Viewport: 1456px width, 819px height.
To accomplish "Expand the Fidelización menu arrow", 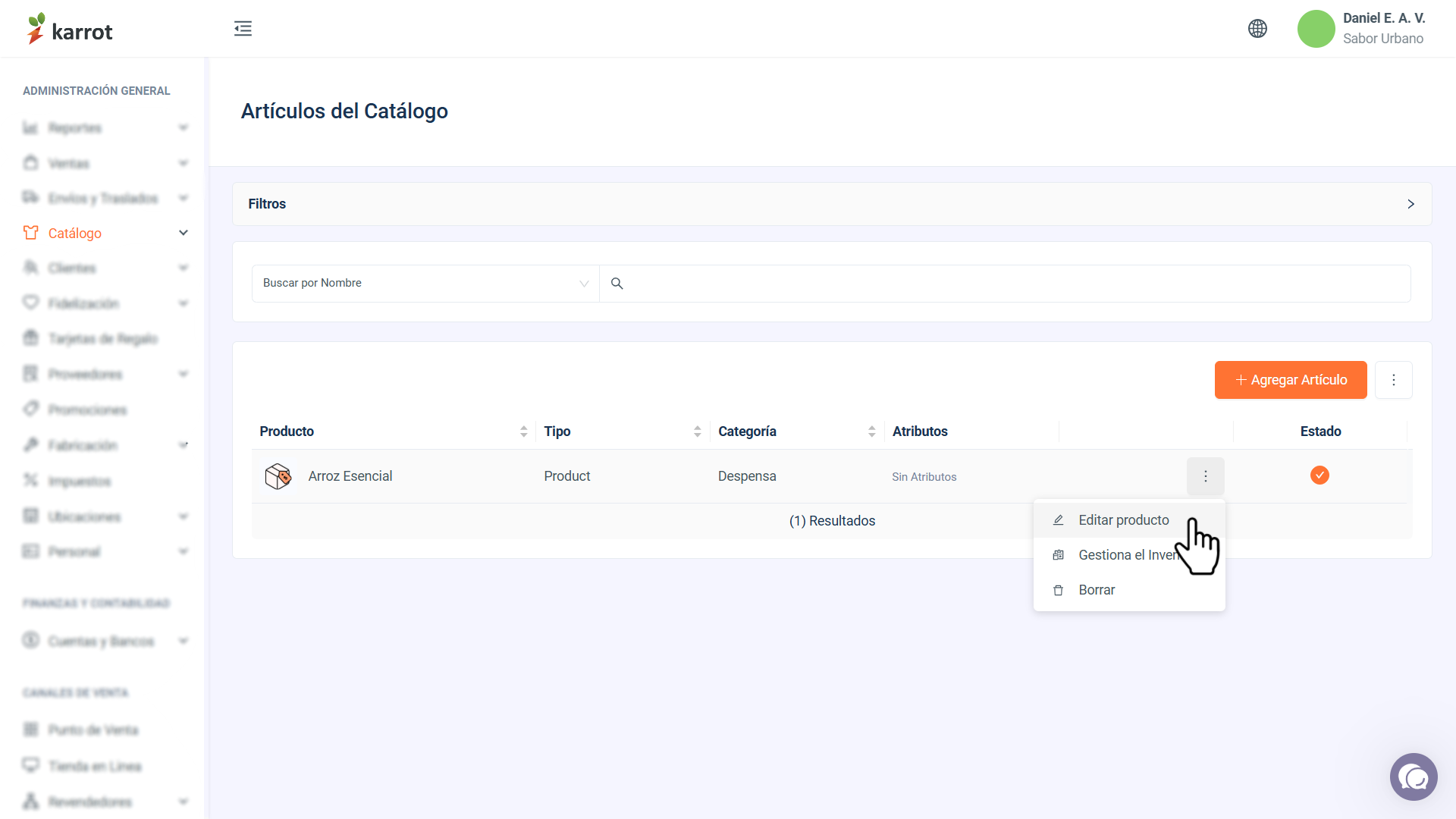I will (183, 303).
